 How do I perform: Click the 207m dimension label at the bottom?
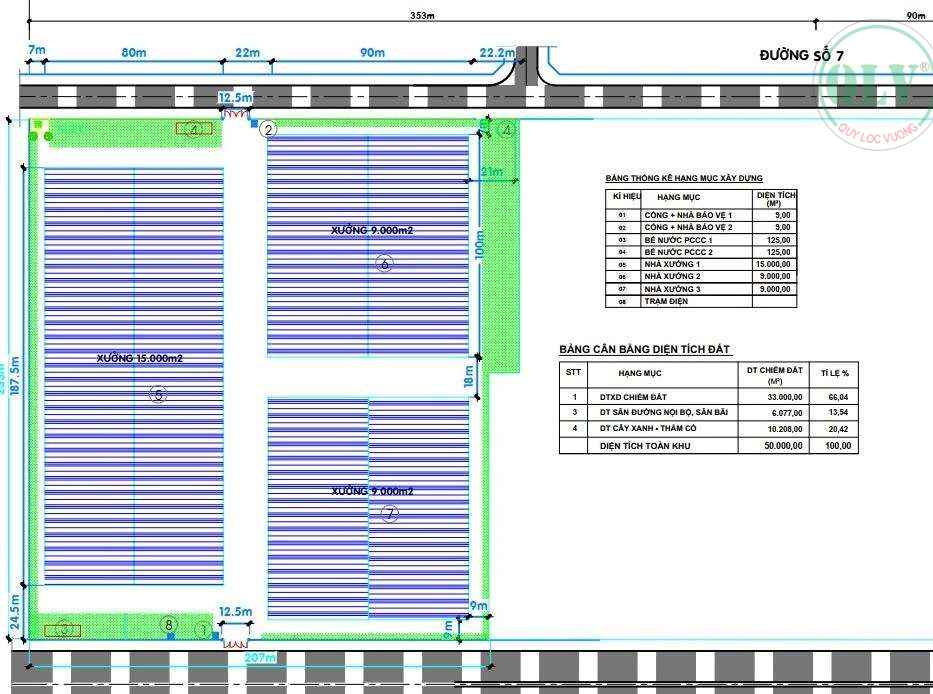[x=258, y=658]
